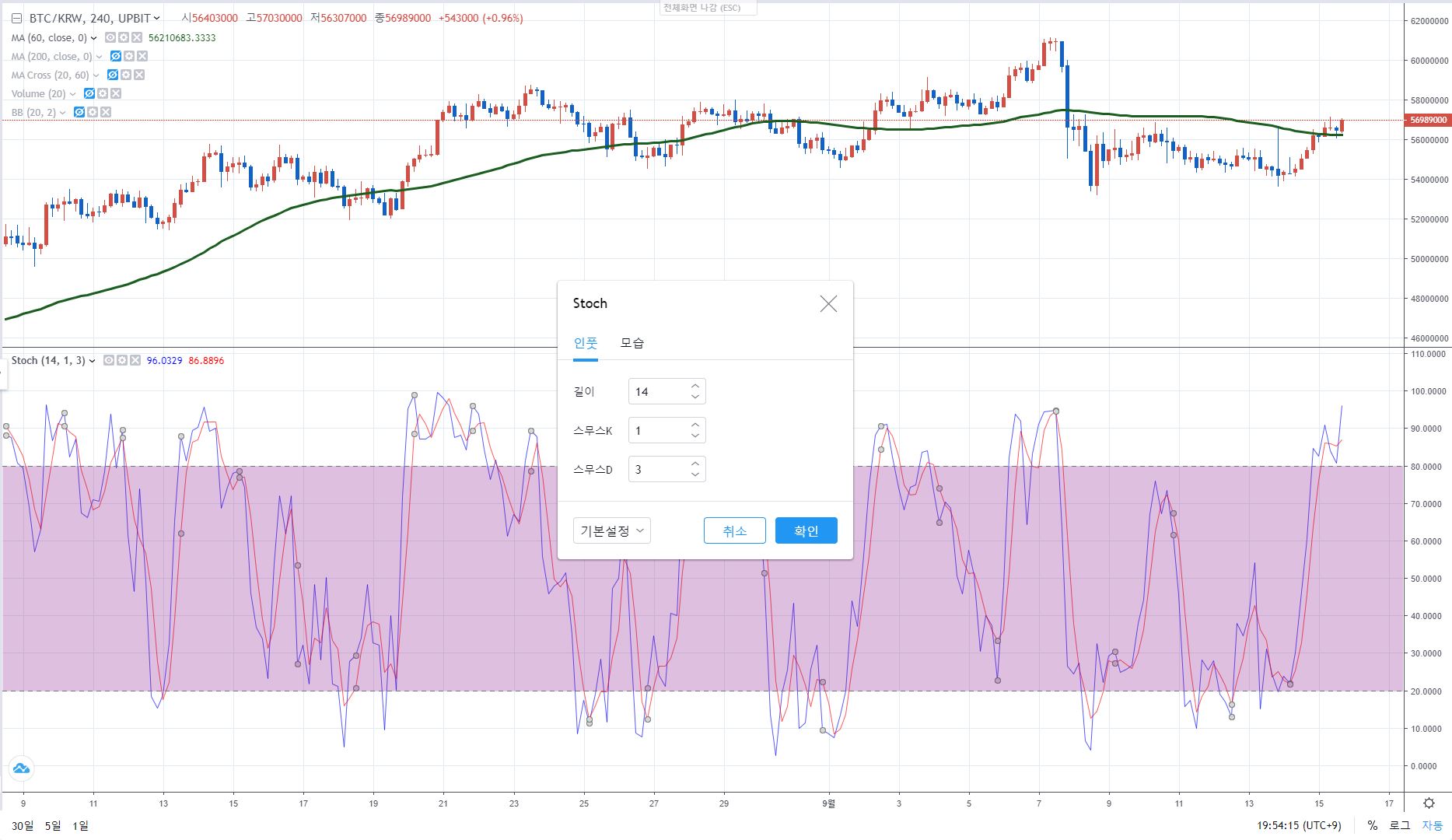
Task: Expand the Stoch (14, 1, 3) legend dropdown
Action: click(93, 361)
